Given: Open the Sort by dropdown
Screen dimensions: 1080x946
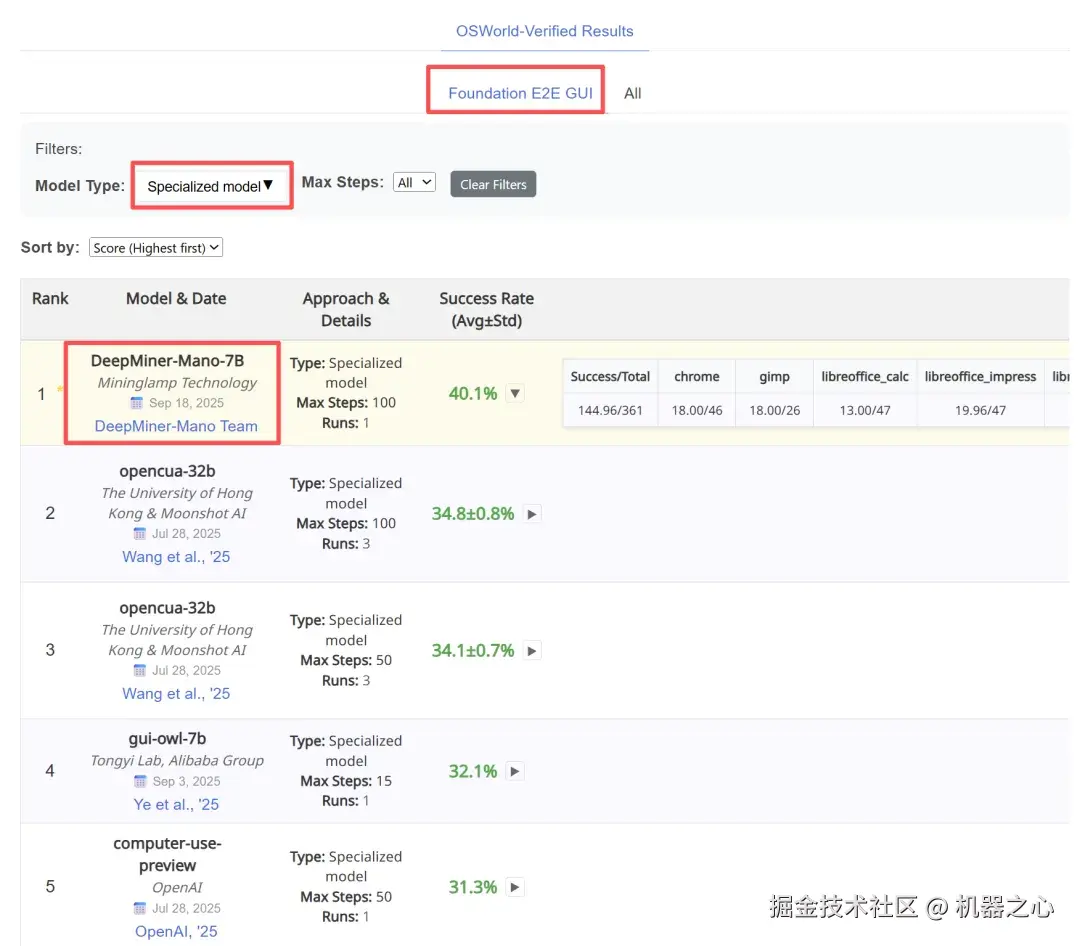Looking at the screenshot, I should pyautogui.click(x=156, y=248).
